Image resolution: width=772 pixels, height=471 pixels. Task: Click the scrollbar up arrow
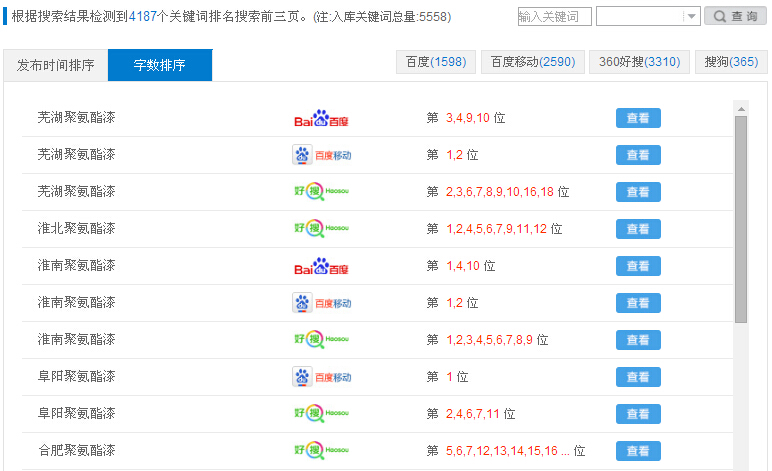[x=741, y=108]
